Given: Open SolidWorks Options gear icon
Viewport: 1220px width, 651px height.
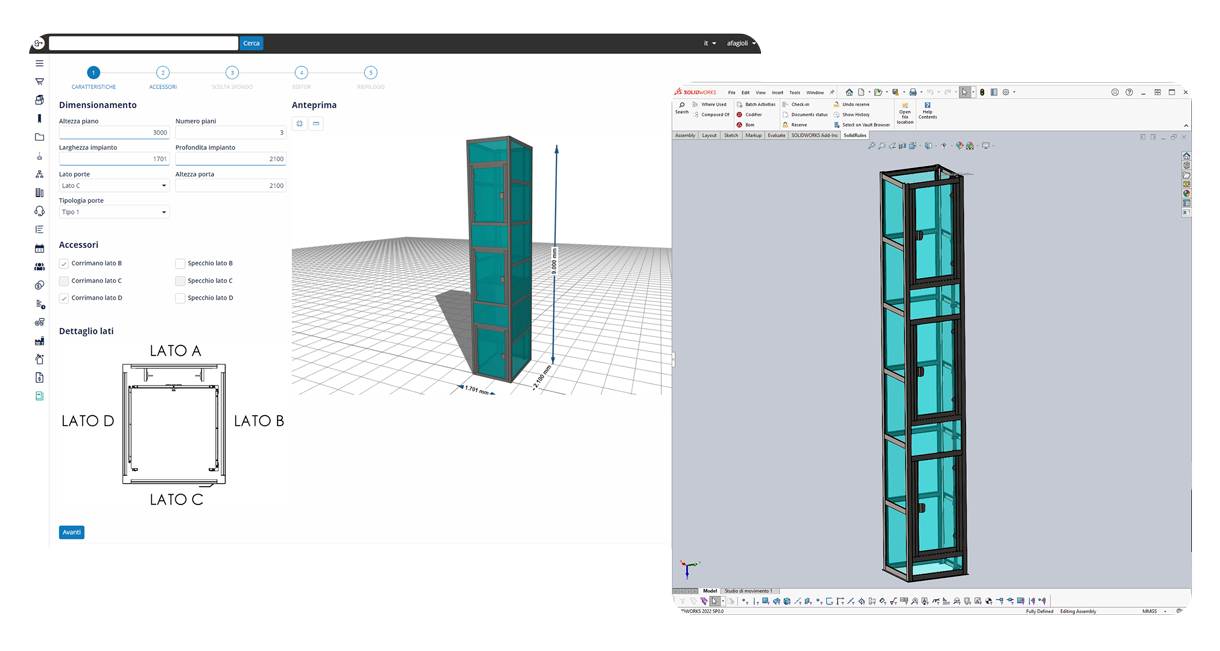Looking at the screenshot, I should coord(1006,92).
